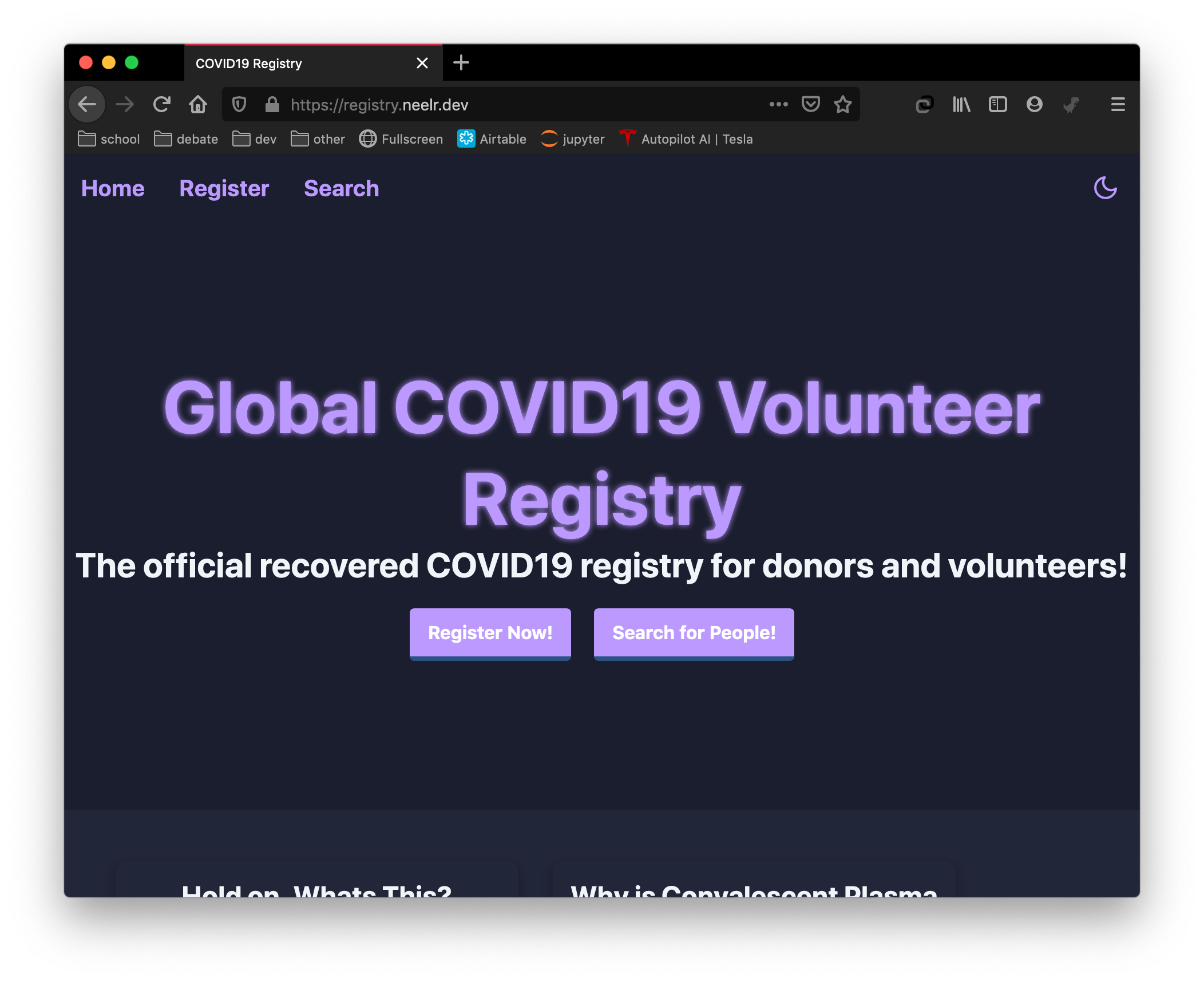
Task: Open page actions three-dot menu
Action: [x=778, y=105]
